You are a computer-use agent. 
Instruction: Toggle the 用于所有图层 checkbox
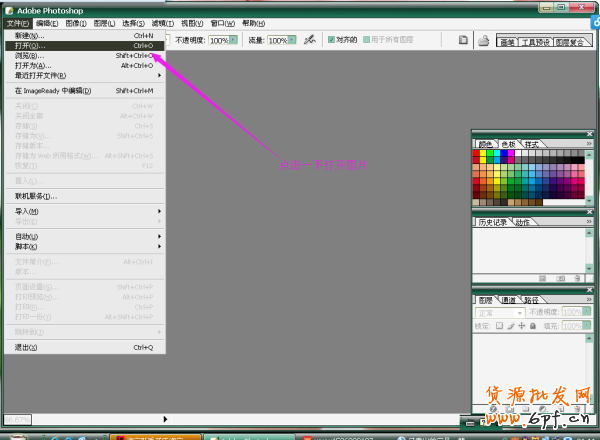point(367,40)
